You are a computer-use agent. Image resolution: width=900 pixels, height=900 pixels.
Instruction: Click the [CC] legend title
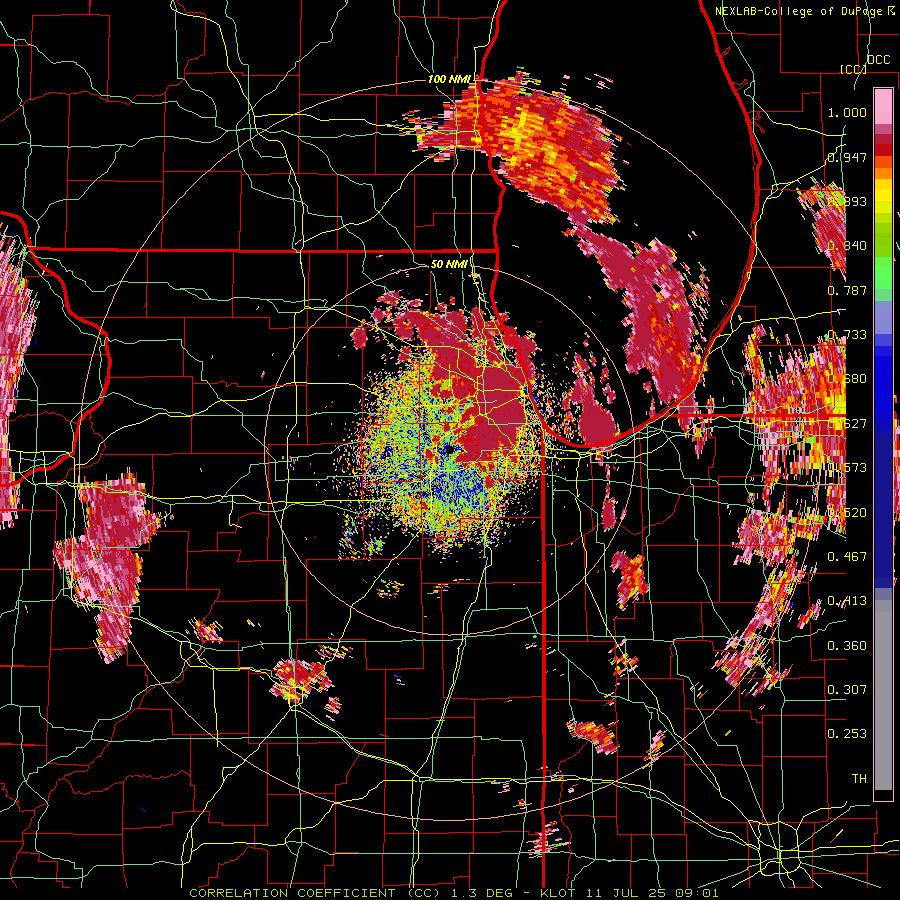pyautogui.click(x=853, y=69)
